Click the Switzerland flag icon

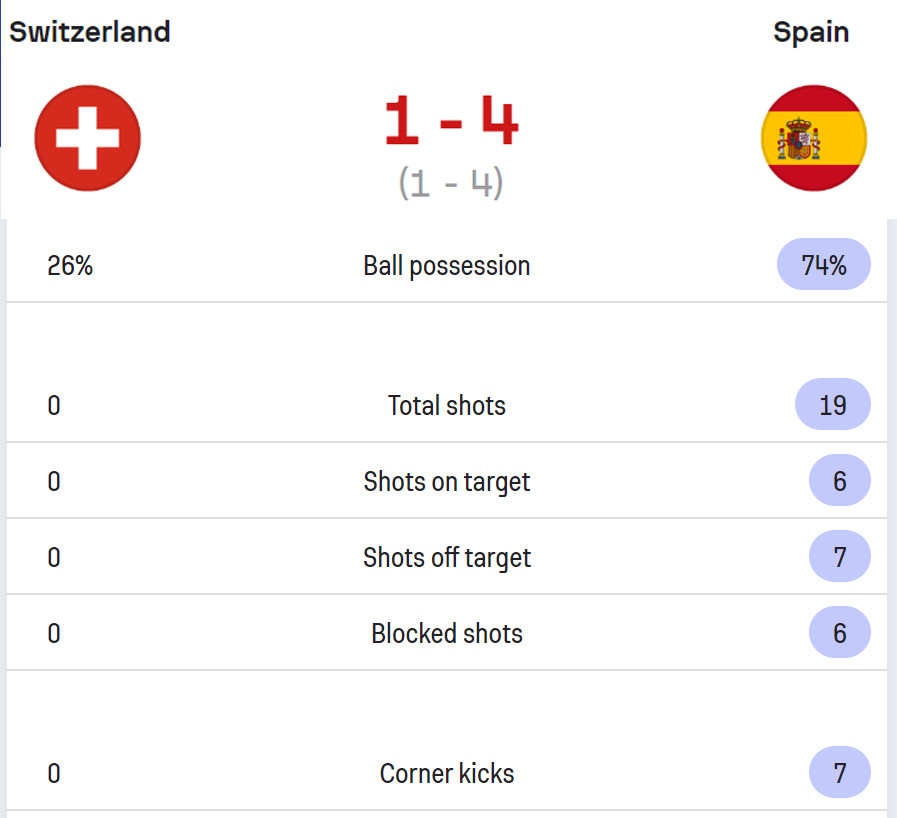[87, 138]
